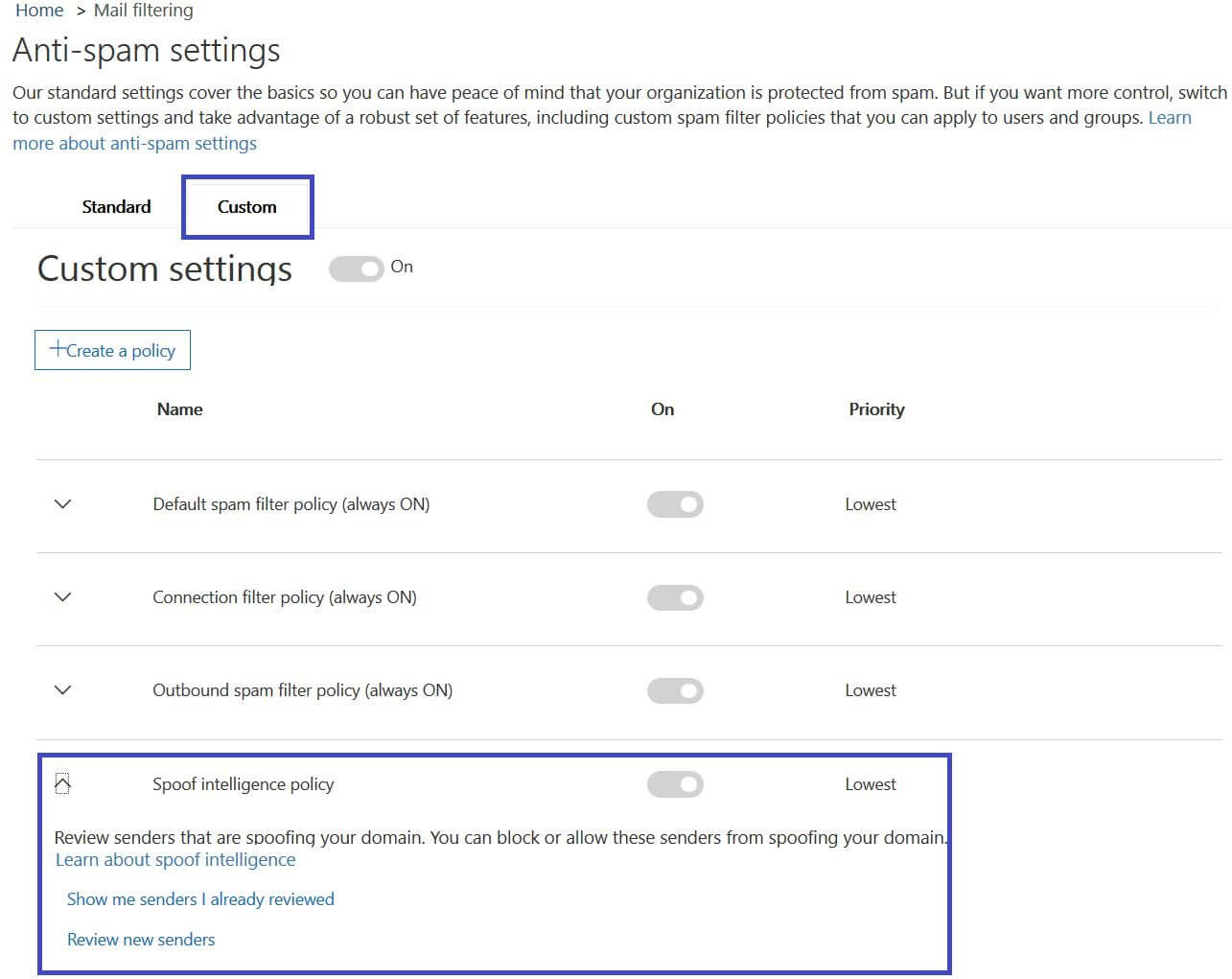This screenshot has width=1232, height=979.
Task: Open the Review new senders link
Action: click(x=141, y=940)
